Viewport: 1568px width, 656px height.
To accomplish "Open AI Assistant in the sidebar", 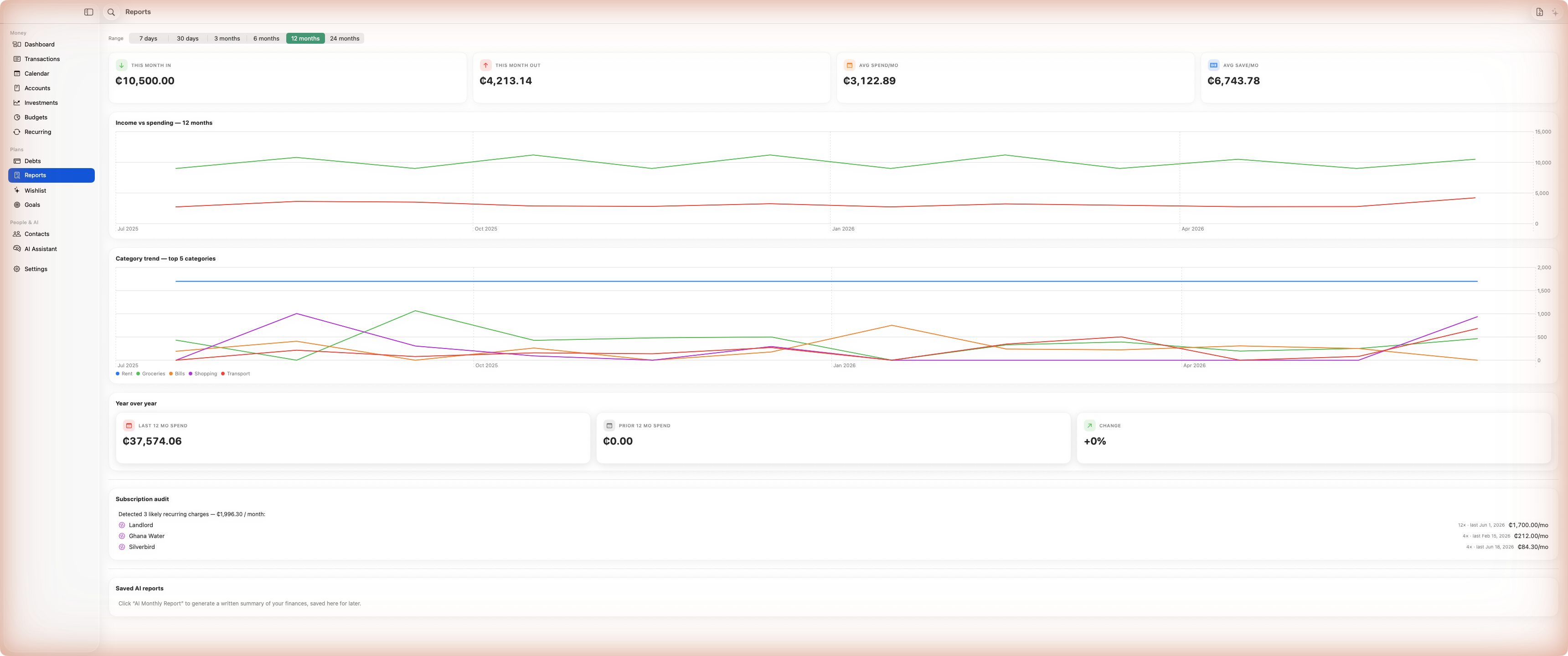I will pos(52,249).
